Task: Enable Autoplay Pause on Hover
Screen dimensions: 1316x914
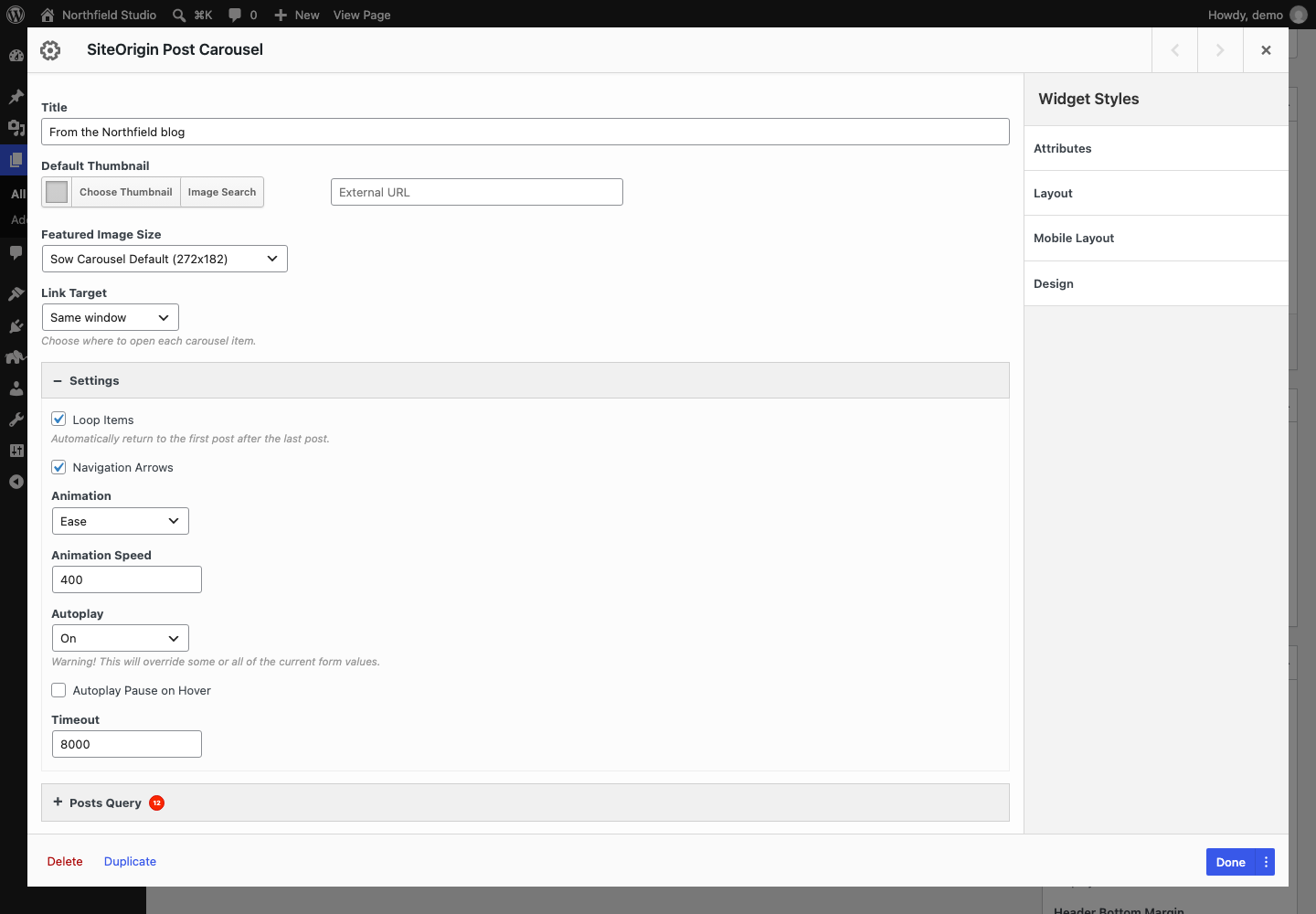Action: pyautogui.click(x=58, y=690)
